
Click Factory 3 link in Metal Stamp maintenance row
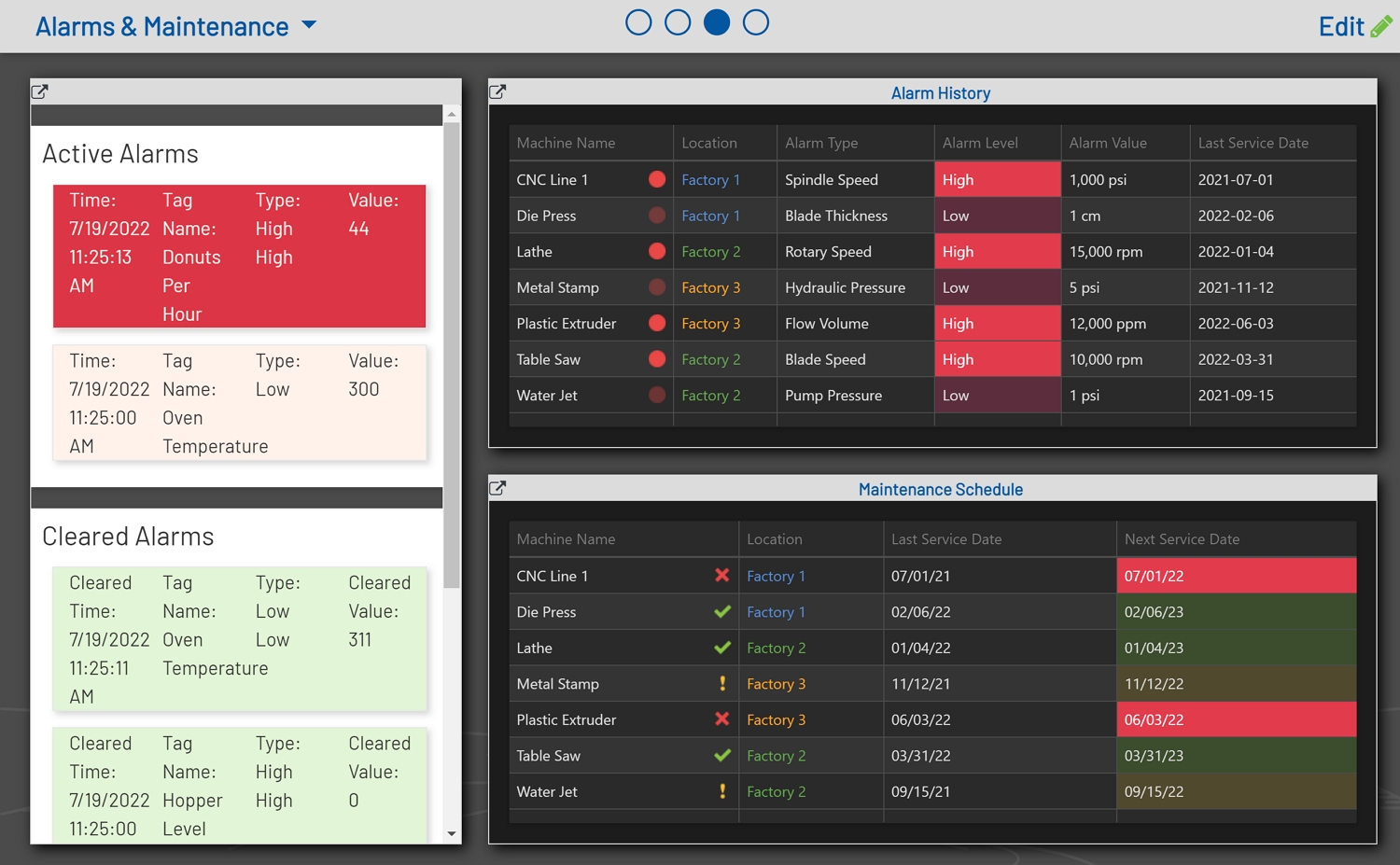[776, 684]
